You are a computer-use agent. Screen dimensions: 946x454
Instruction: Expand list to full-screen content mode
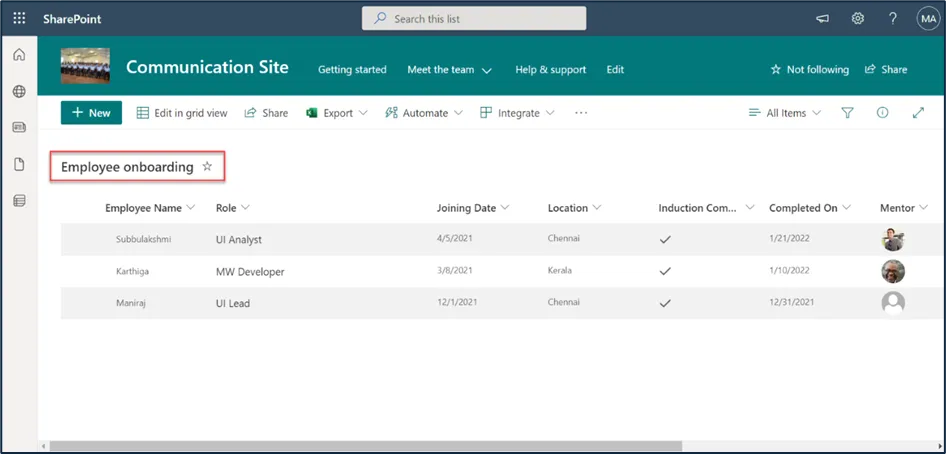(918, 113)
